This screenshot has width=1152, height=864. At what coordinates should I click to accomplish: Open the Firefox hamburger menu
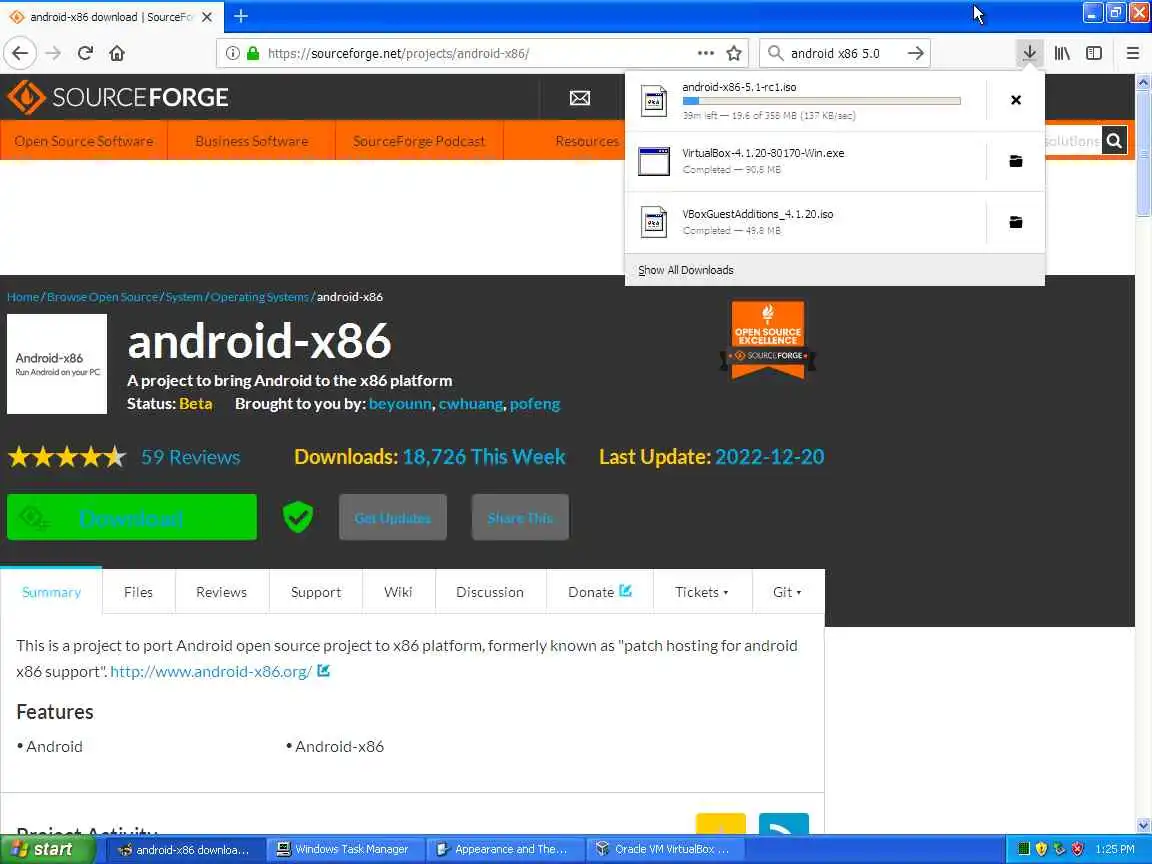pos(1132,53)
